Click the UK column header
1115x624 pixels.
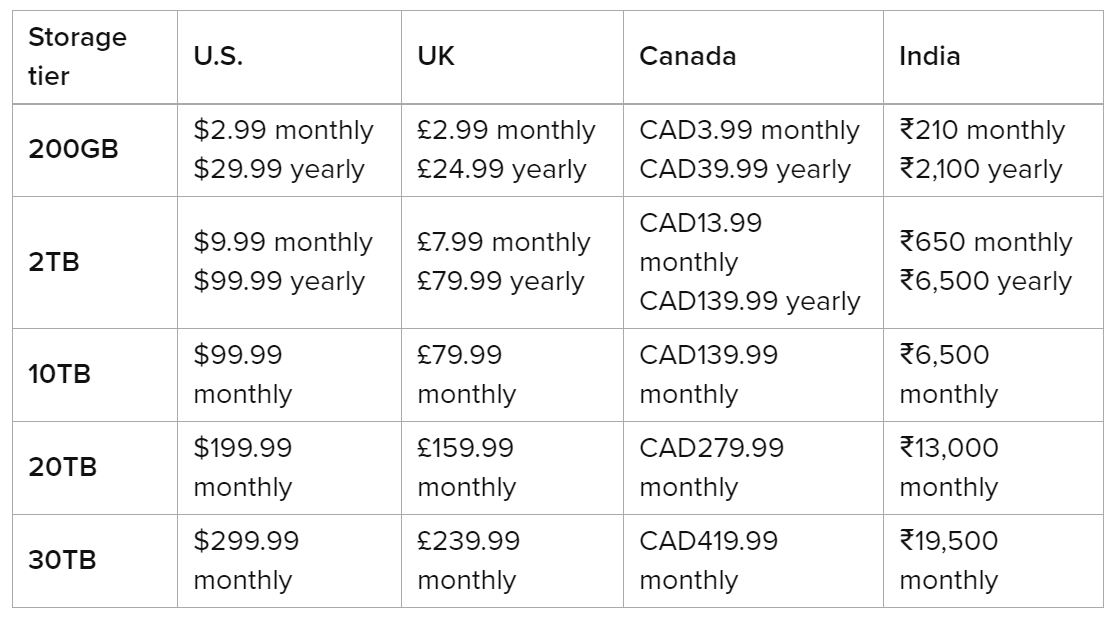coord(435,56)
